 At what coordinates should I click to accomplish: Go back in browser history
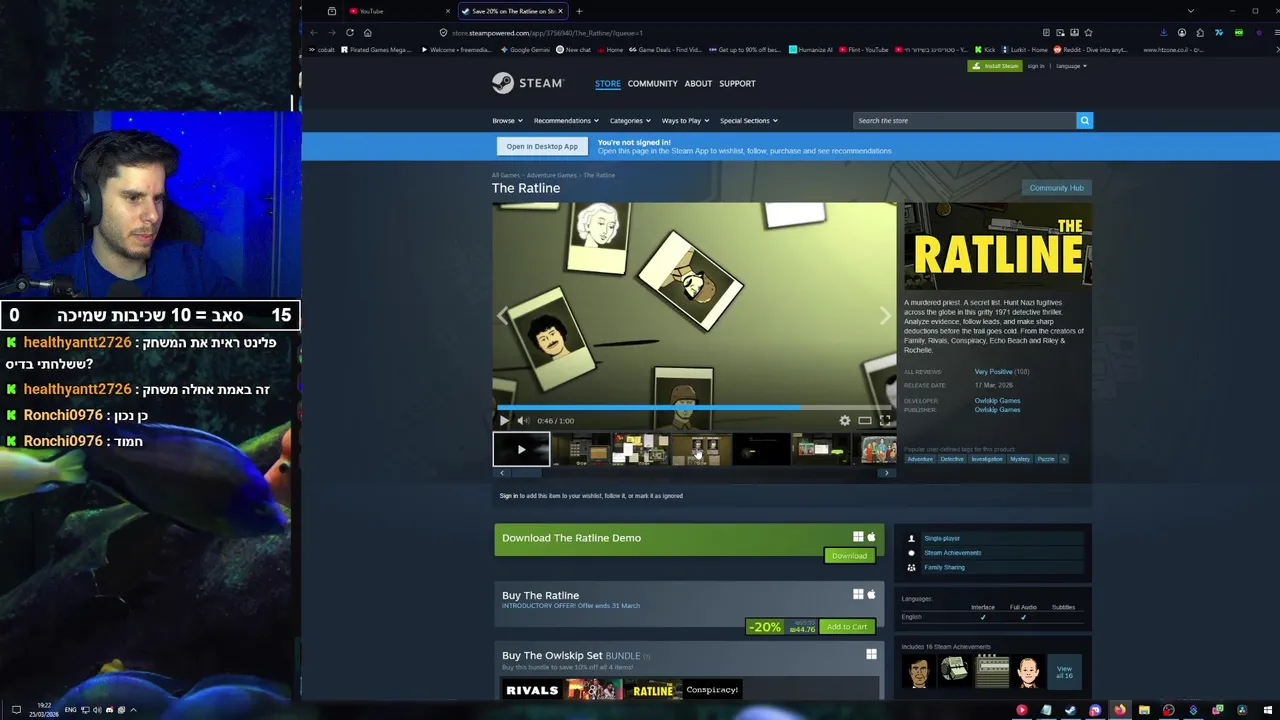tap(314, 33)
